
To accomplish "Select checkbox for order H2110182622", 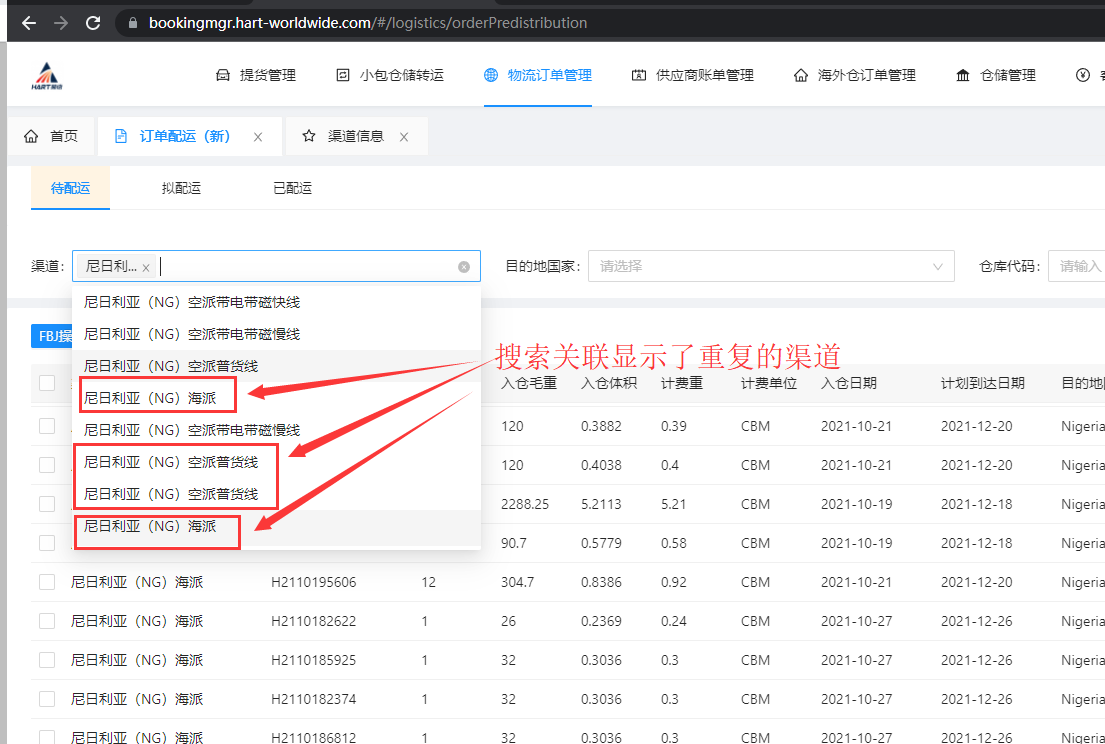I will [47, 621].
